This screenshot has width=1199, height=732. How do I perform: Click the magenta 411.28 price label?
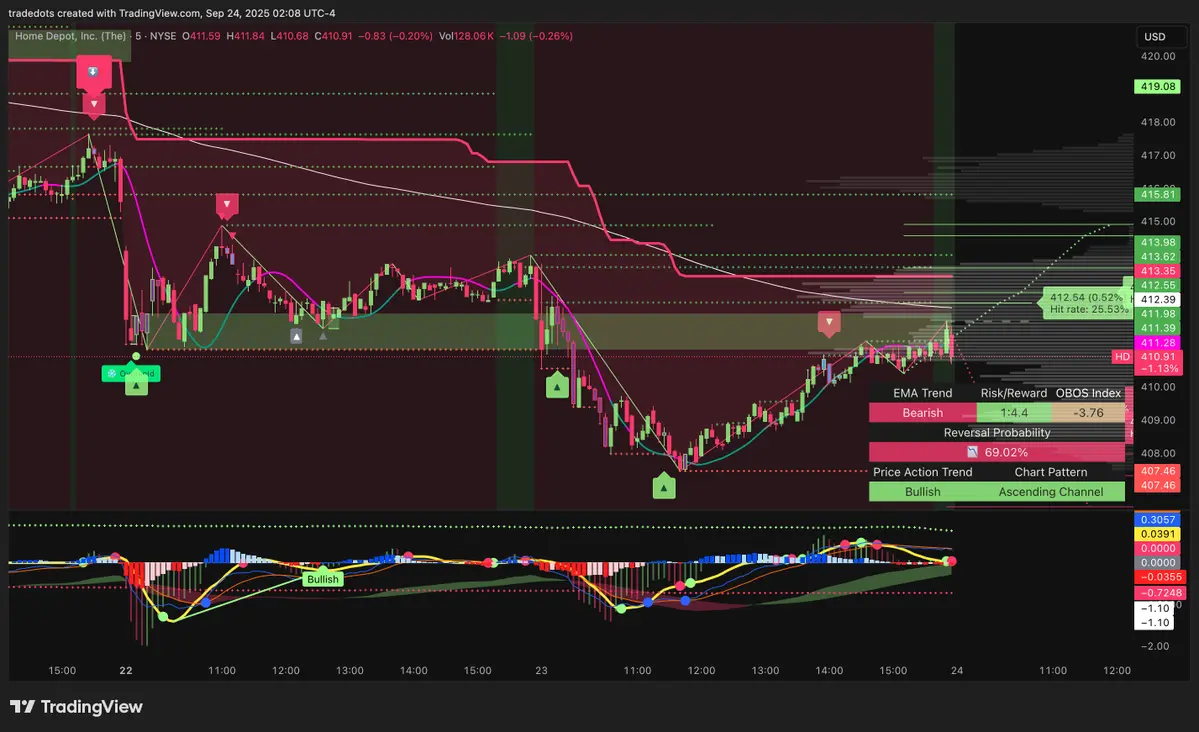click(1158, 343)
